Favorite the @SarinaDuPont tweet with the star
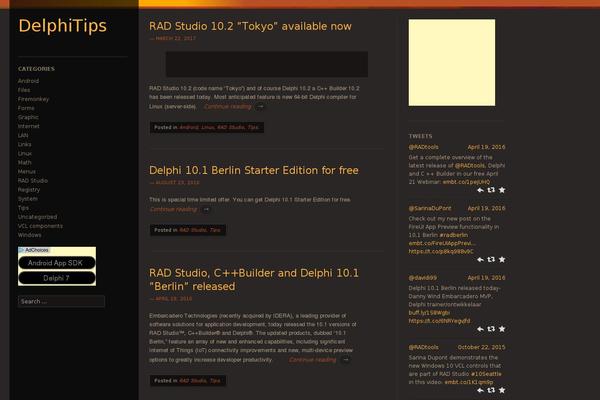Image resolution: width=600 pixels, height=400 pixels. (x=502, y=260)
